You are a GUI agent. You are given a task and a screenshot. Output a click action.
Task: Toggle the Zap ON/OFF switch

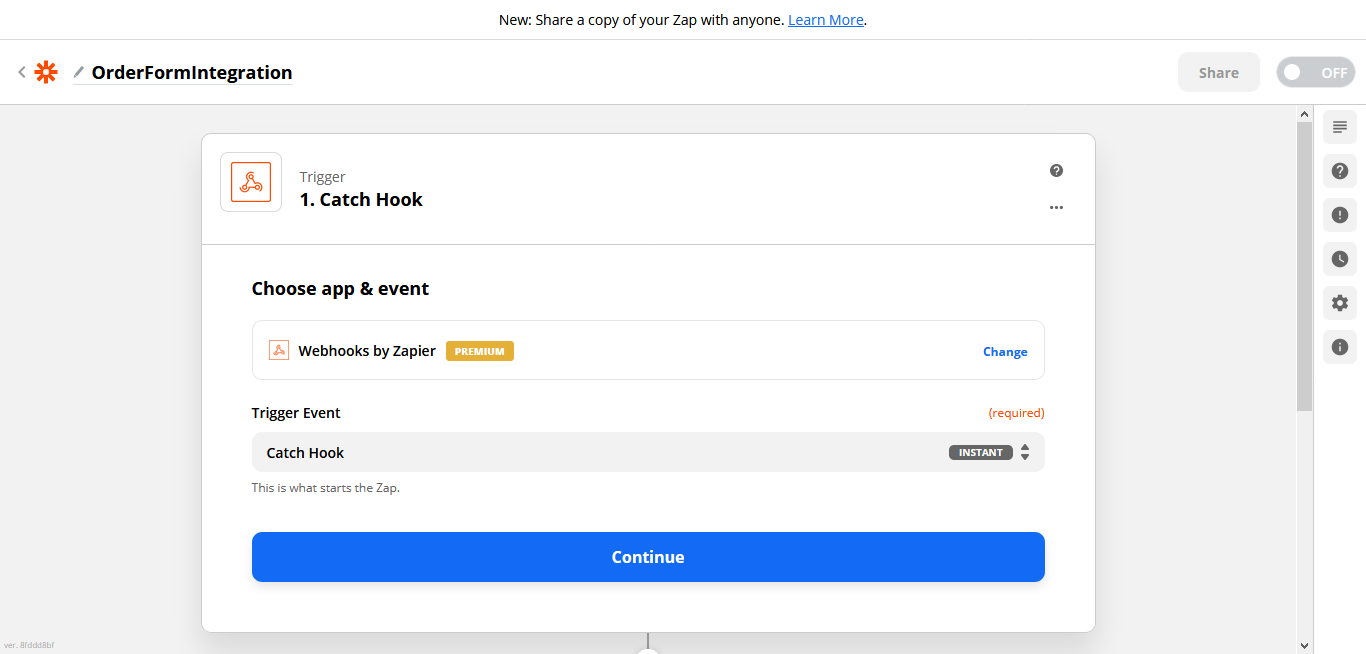pyautogui.click(x=1315, y=72)
